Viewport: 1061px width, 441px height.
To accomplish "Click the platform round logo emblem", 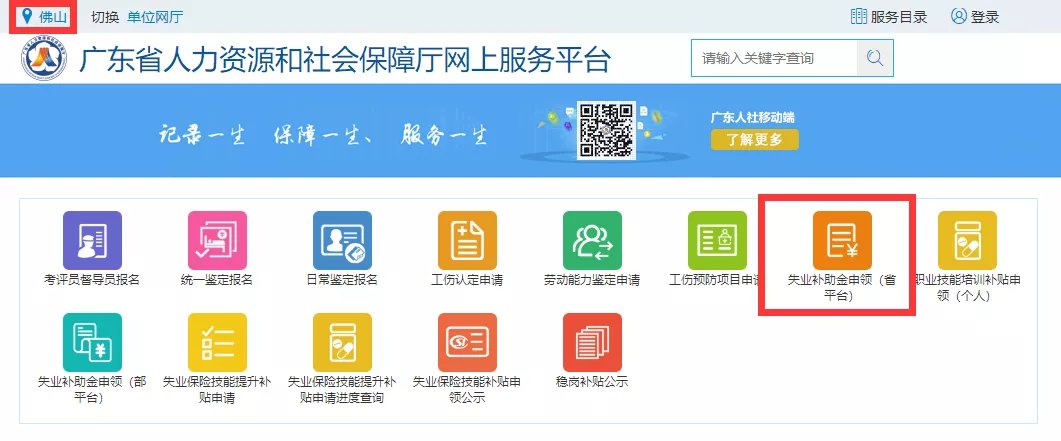I will tap(44, 59).
